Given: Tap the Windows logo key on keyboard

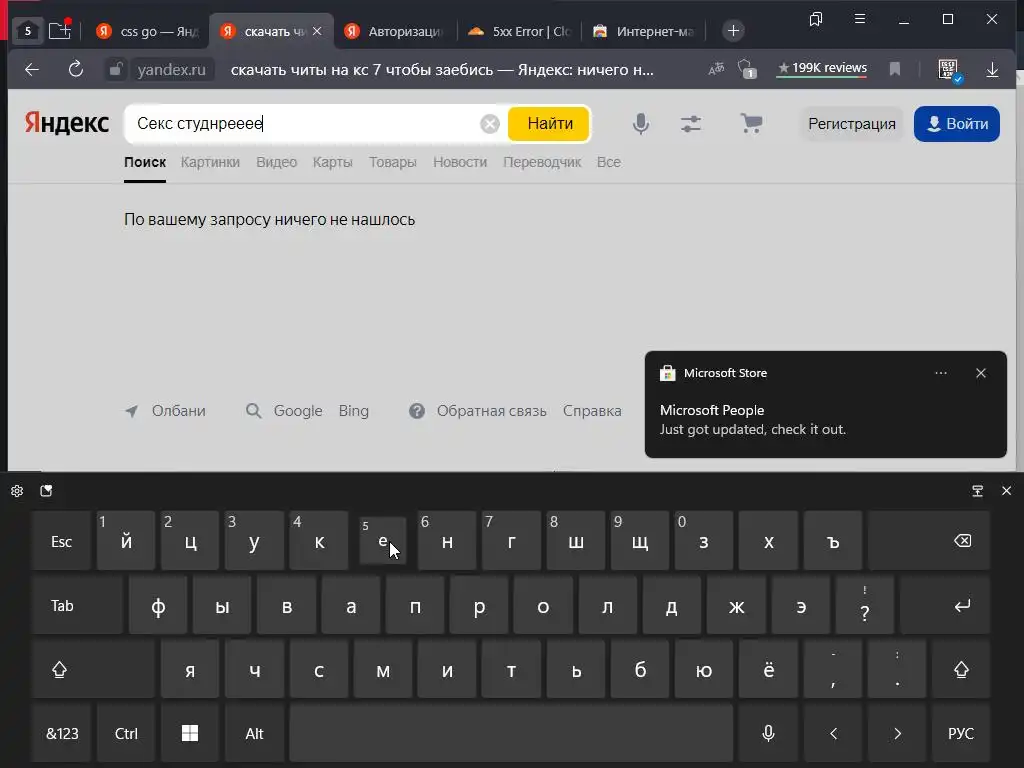Looking at the screenshot, I should click(x=190, y=733).
